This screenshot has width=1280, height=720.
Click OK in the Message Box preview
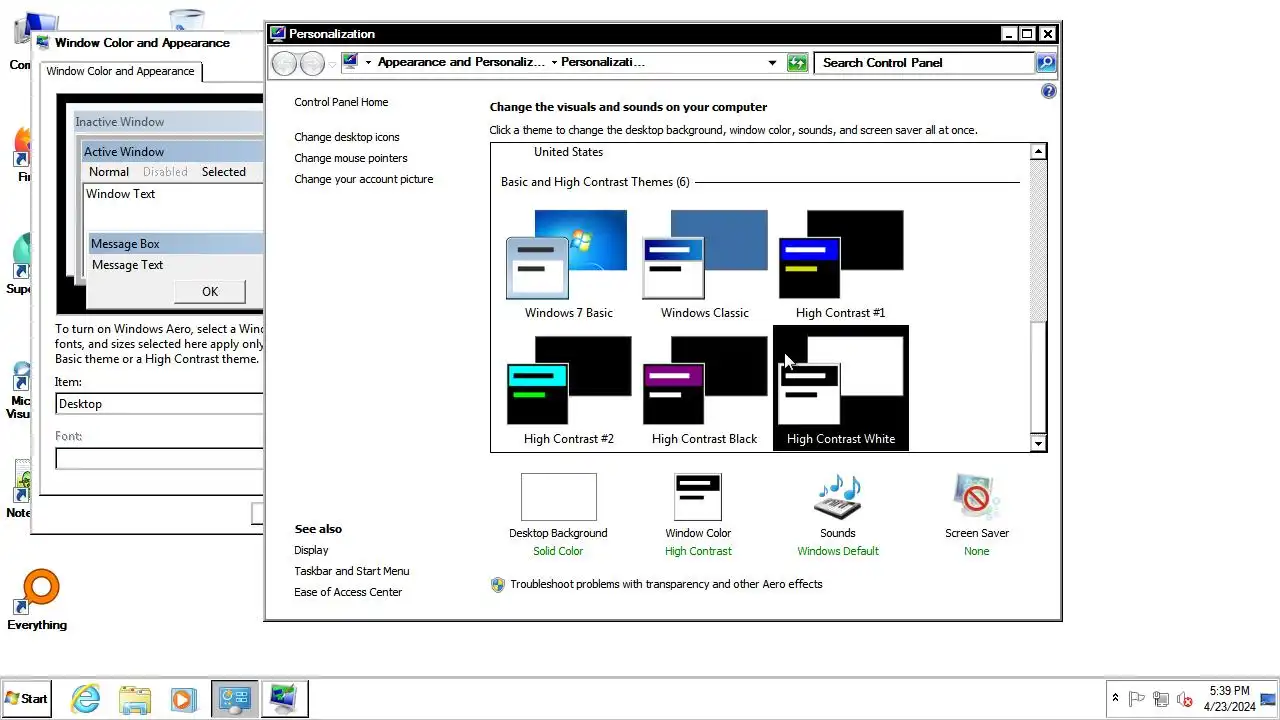[209, 291]
